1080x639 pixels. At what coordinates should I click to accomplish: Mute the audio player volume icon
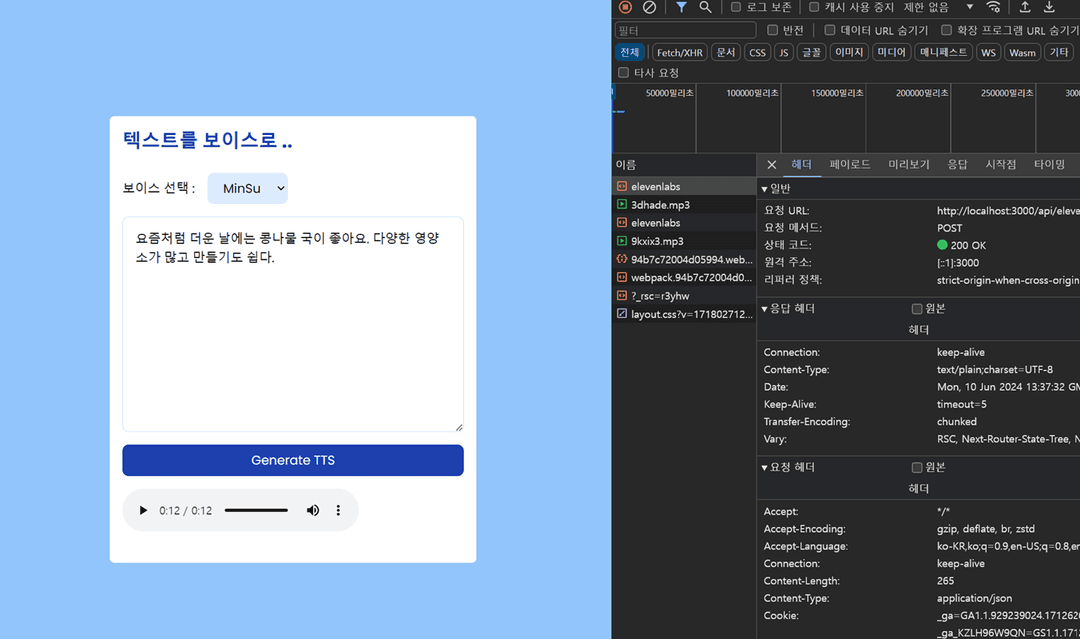click(313, 510)
